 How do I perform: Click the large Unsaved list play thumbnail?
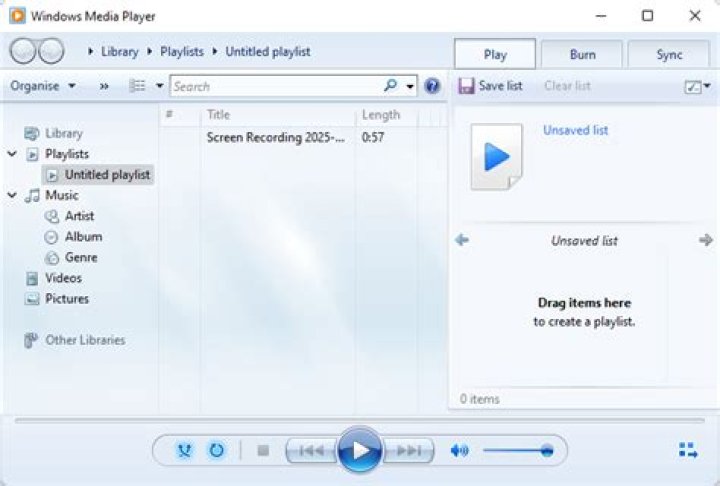[x=496, y=157]
